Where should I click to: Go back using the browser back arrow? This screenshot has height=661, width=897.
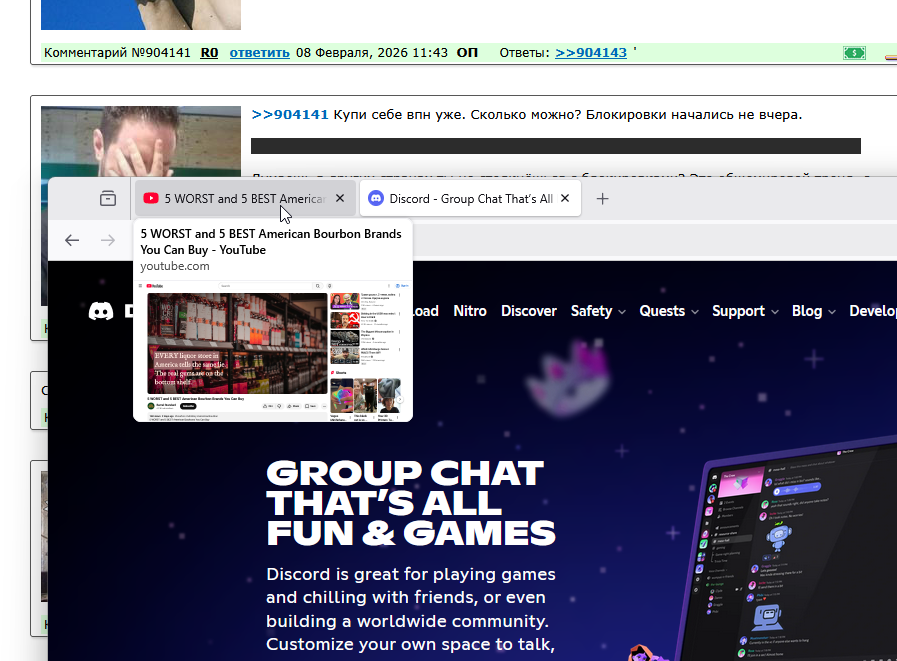coord(72,240)
